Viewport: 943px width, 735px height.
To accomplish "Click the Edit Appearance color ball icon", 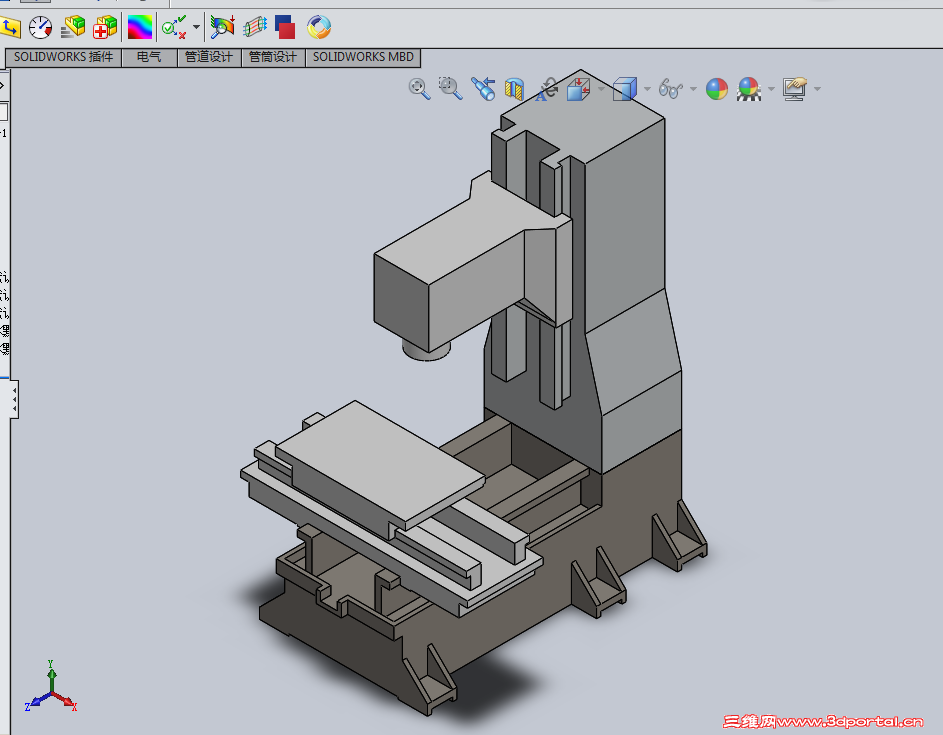I will [717, 89].
